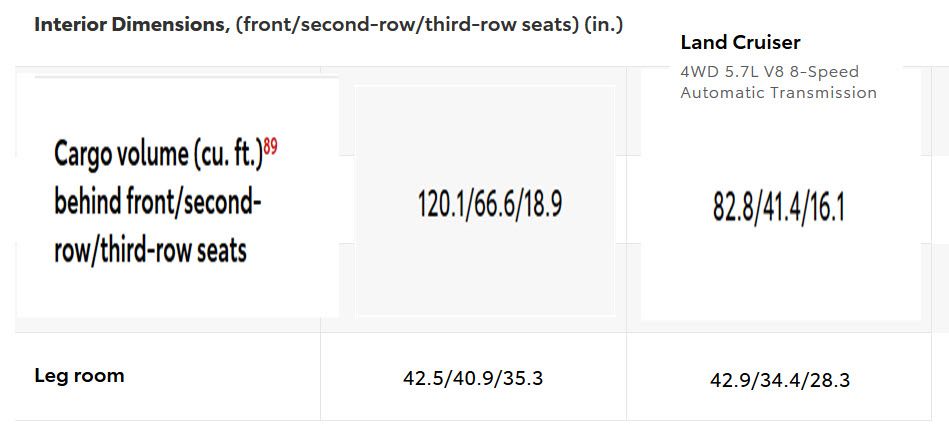Select the 120.1/66.6/18.9 cargo volume value
This screenshot has height=433, width=949.
[x=490, y=204]
